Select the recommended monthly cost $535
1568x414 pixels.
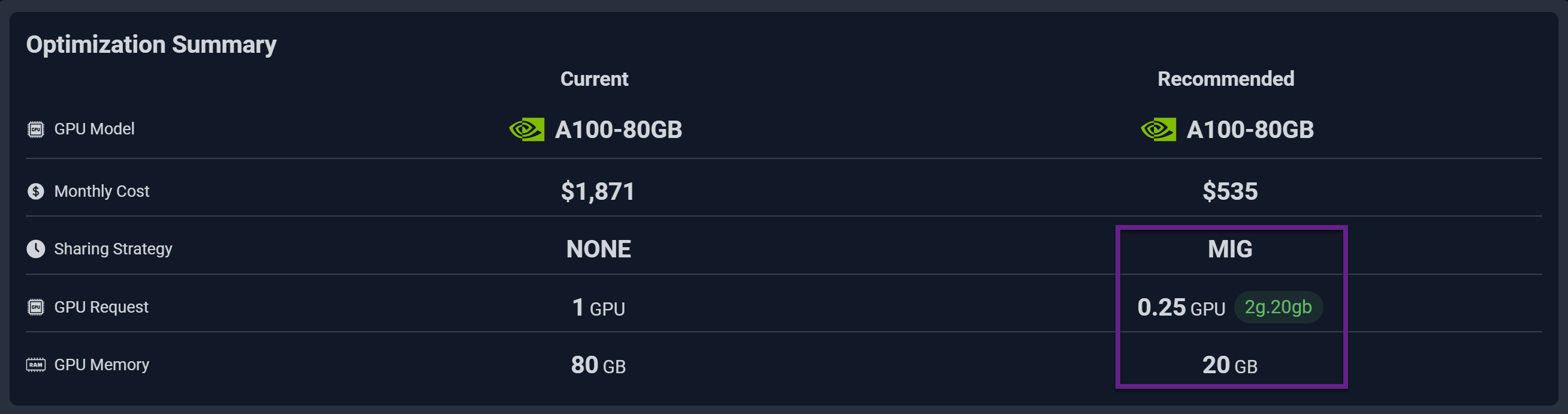click(1229, 191)
